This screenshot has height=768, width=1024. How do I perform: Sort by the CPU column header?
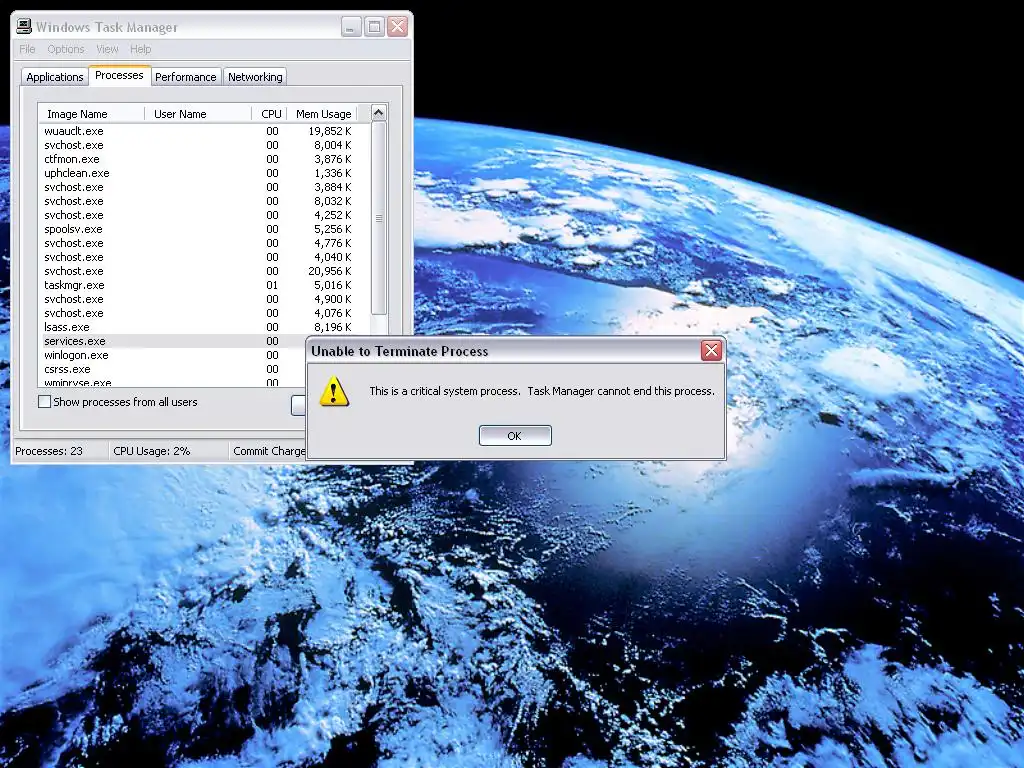click(x=270, y=114)
